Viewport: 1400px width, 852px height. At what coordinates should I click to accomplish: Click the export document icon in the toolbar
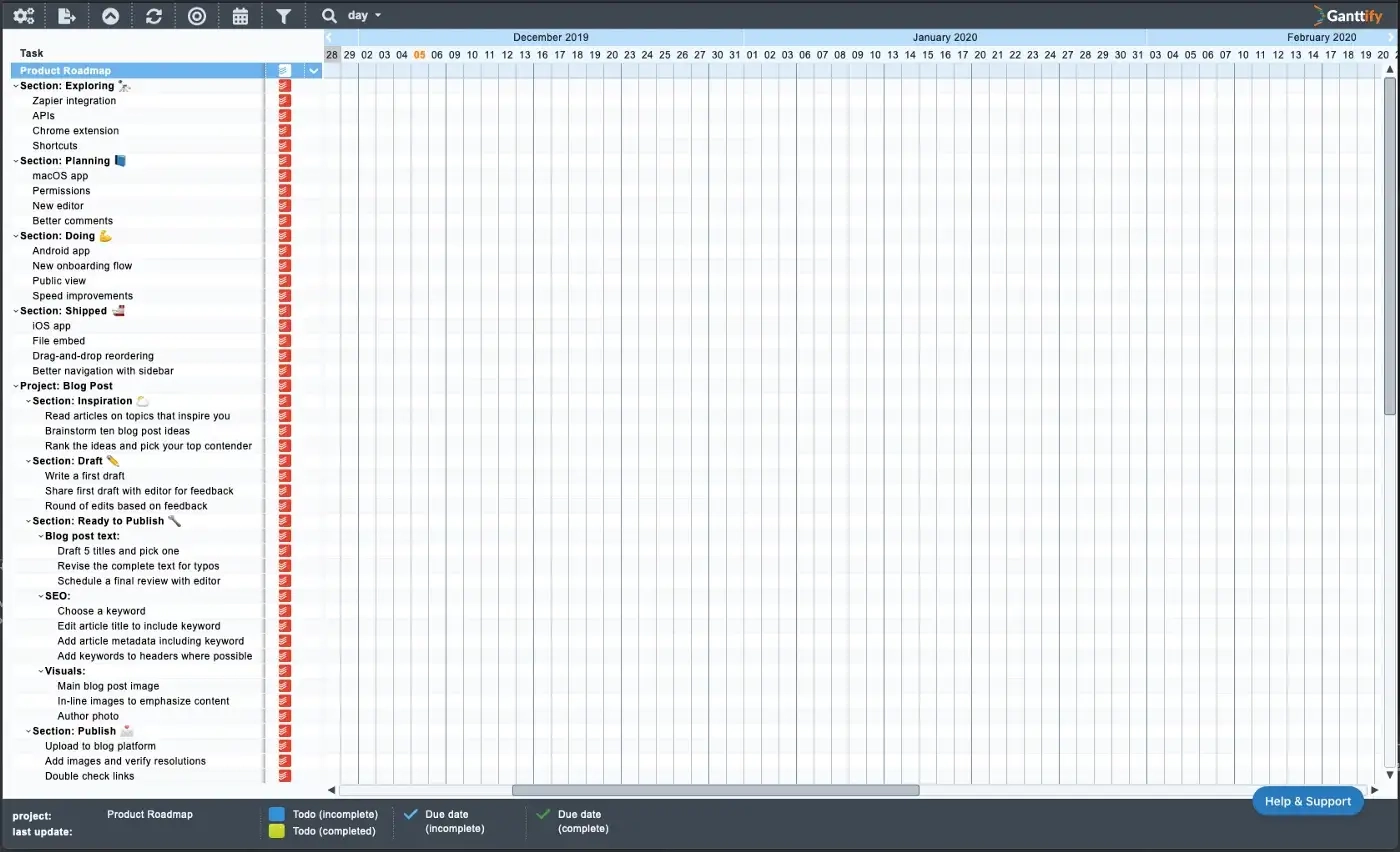click(x=66, y=15)
